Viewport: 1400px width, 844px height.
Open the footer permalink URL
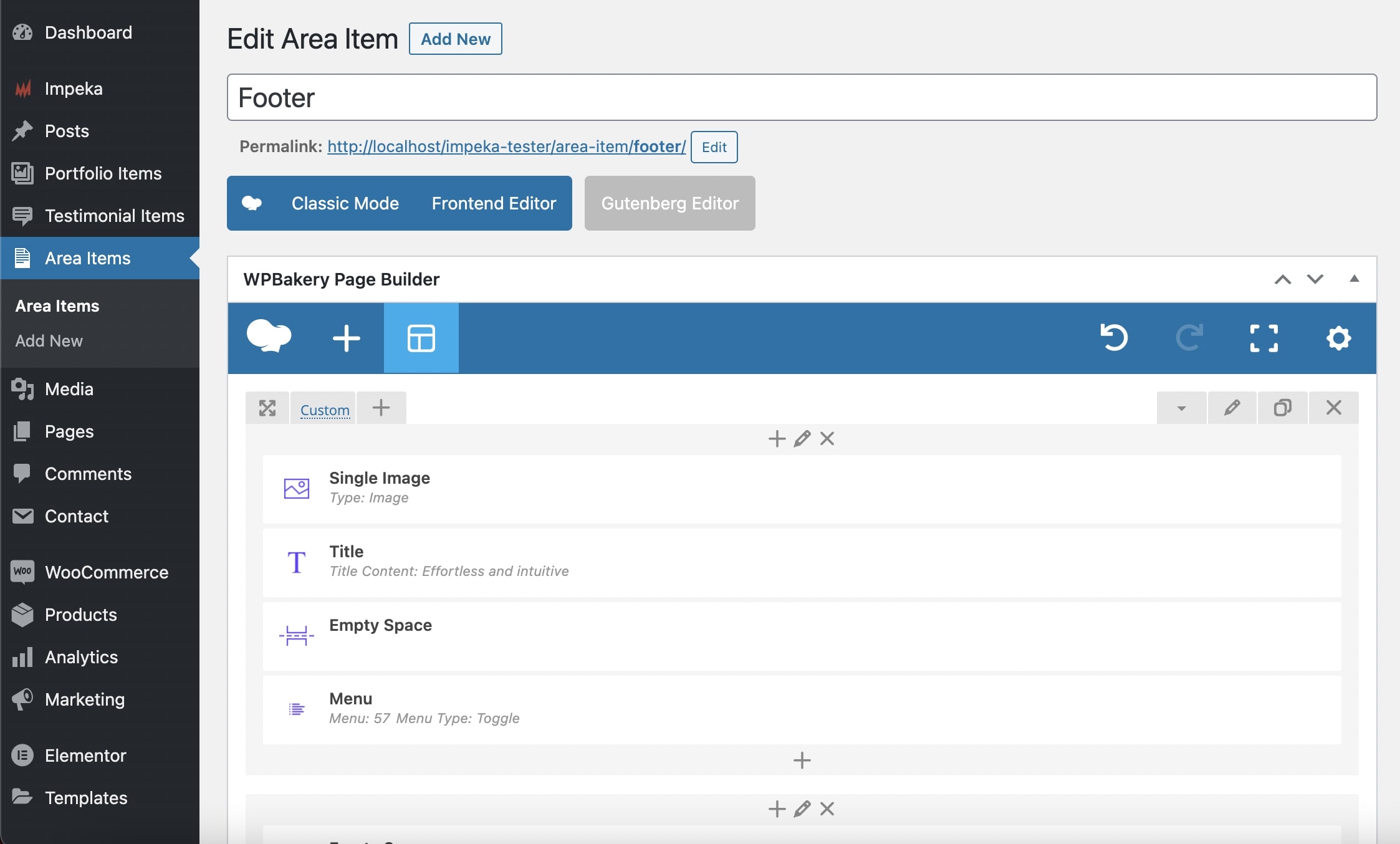506,146
